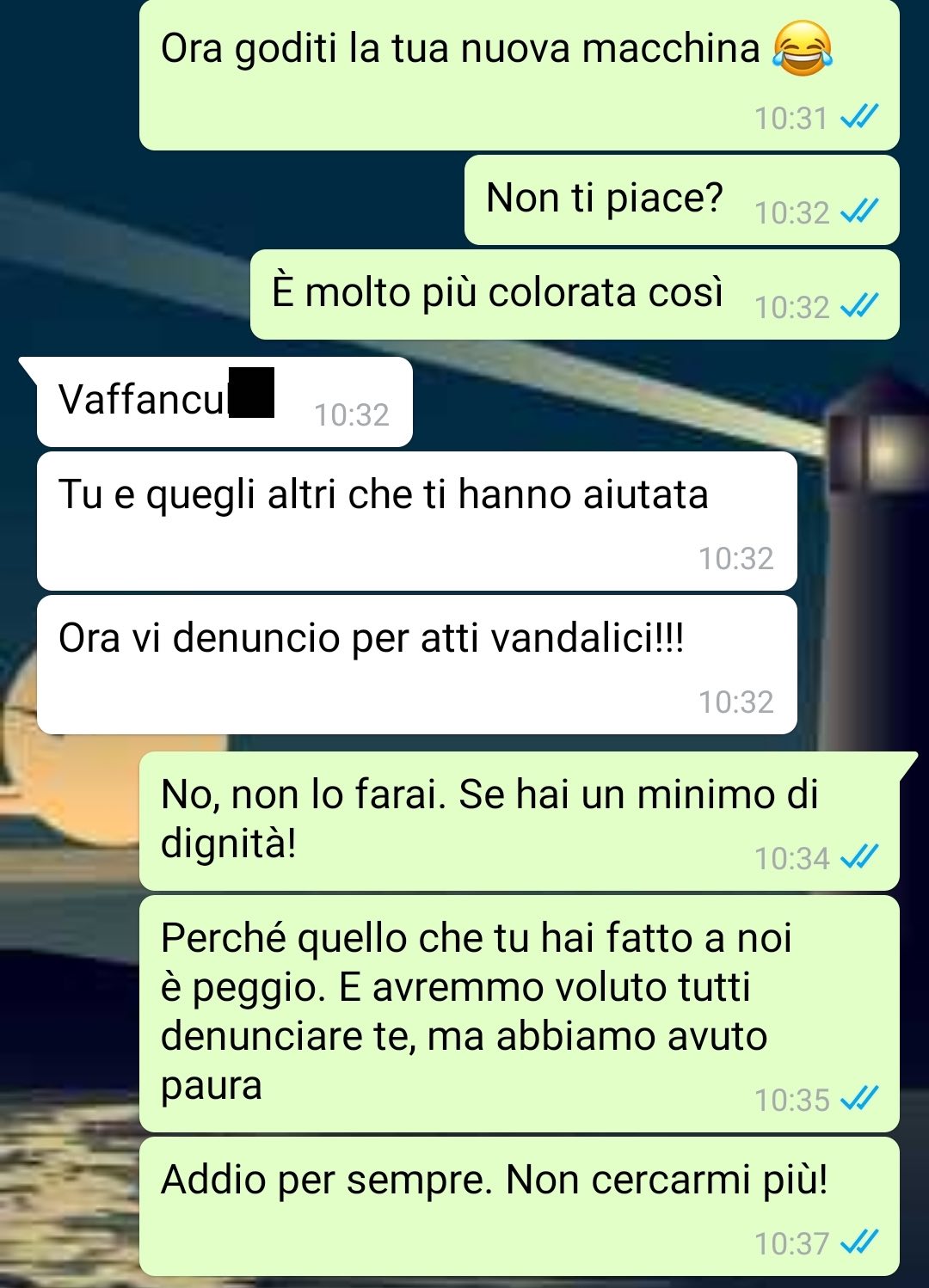The width and height of the screenshot is (929, 1288).
Task: Tap the 10:32 timestamp under 'atti vandalici'
Action: [736, 702]
